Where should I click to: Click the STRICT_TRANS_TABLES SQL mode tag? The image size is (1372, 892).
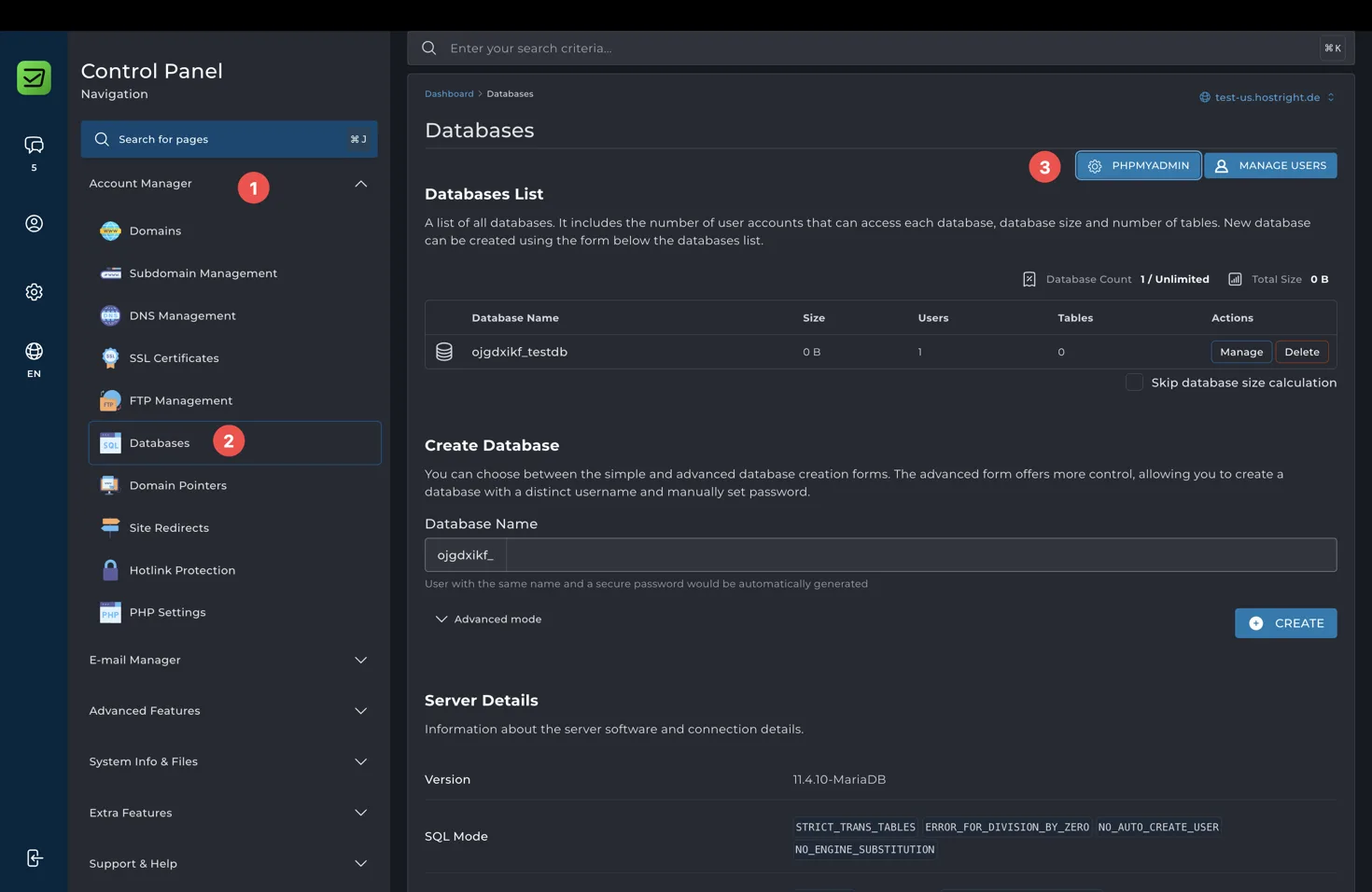[x=855, y=827]
